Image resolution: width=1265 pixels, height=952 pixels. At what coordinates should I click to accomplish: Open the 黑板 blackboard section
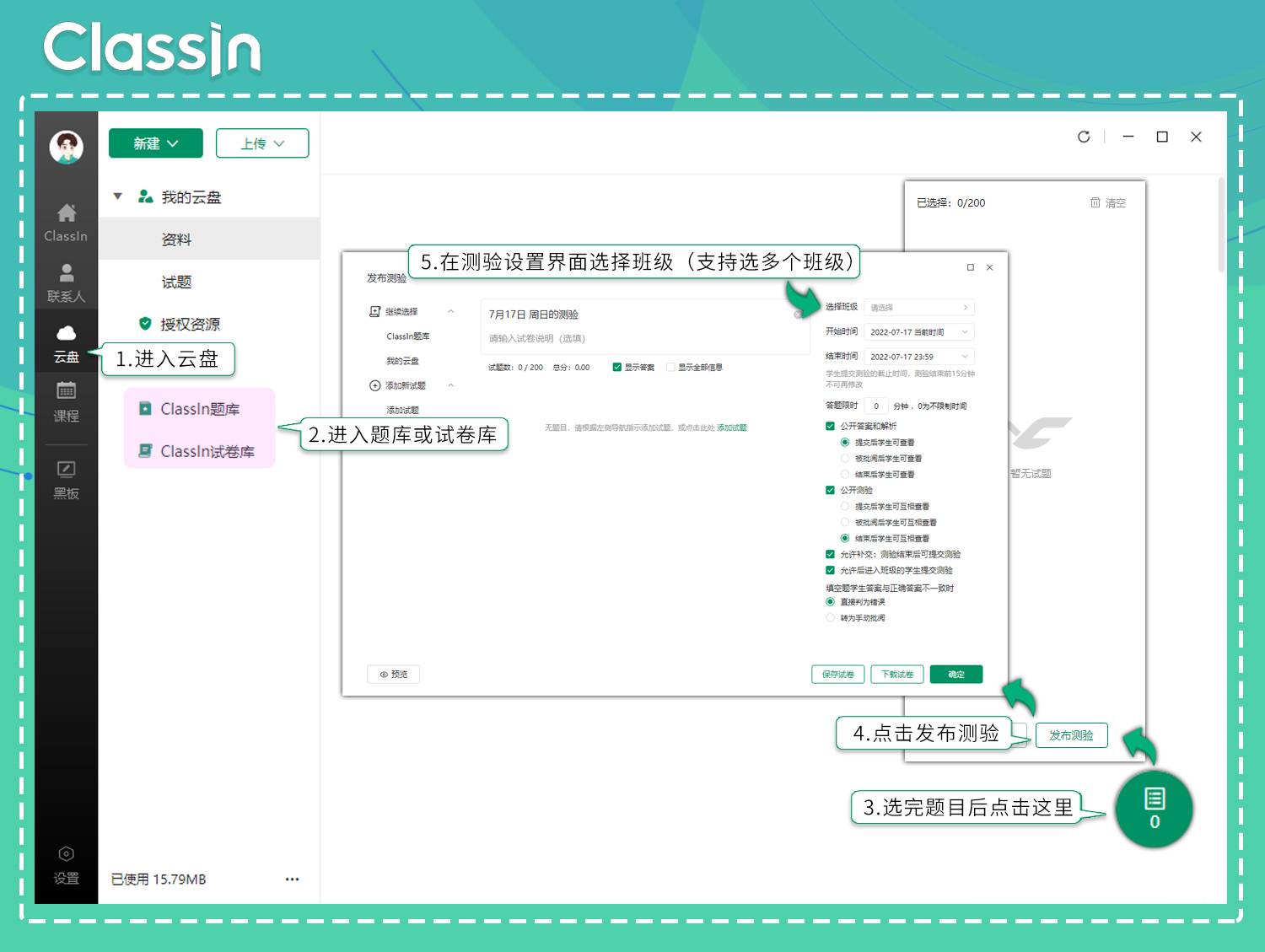coord(66,480)
